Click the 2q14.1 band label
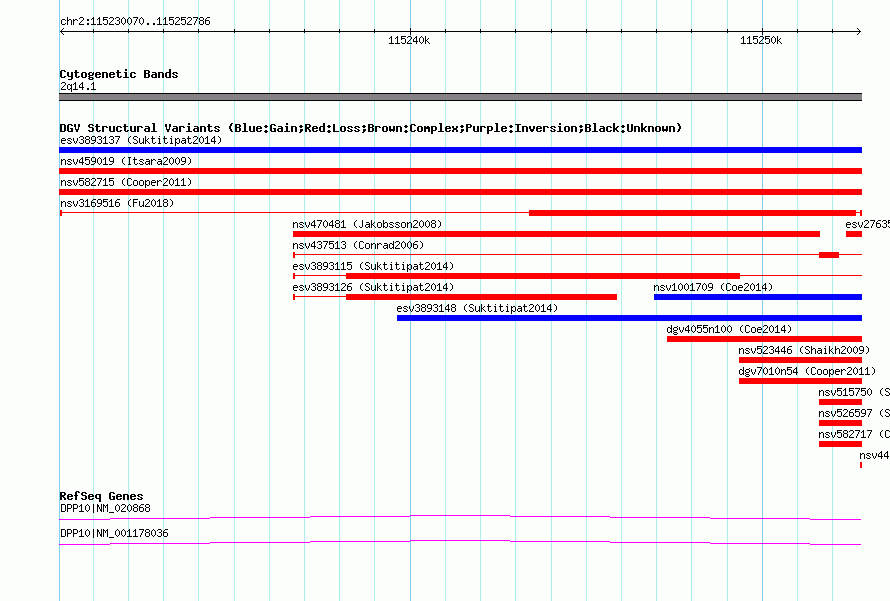 click(78, 86)
